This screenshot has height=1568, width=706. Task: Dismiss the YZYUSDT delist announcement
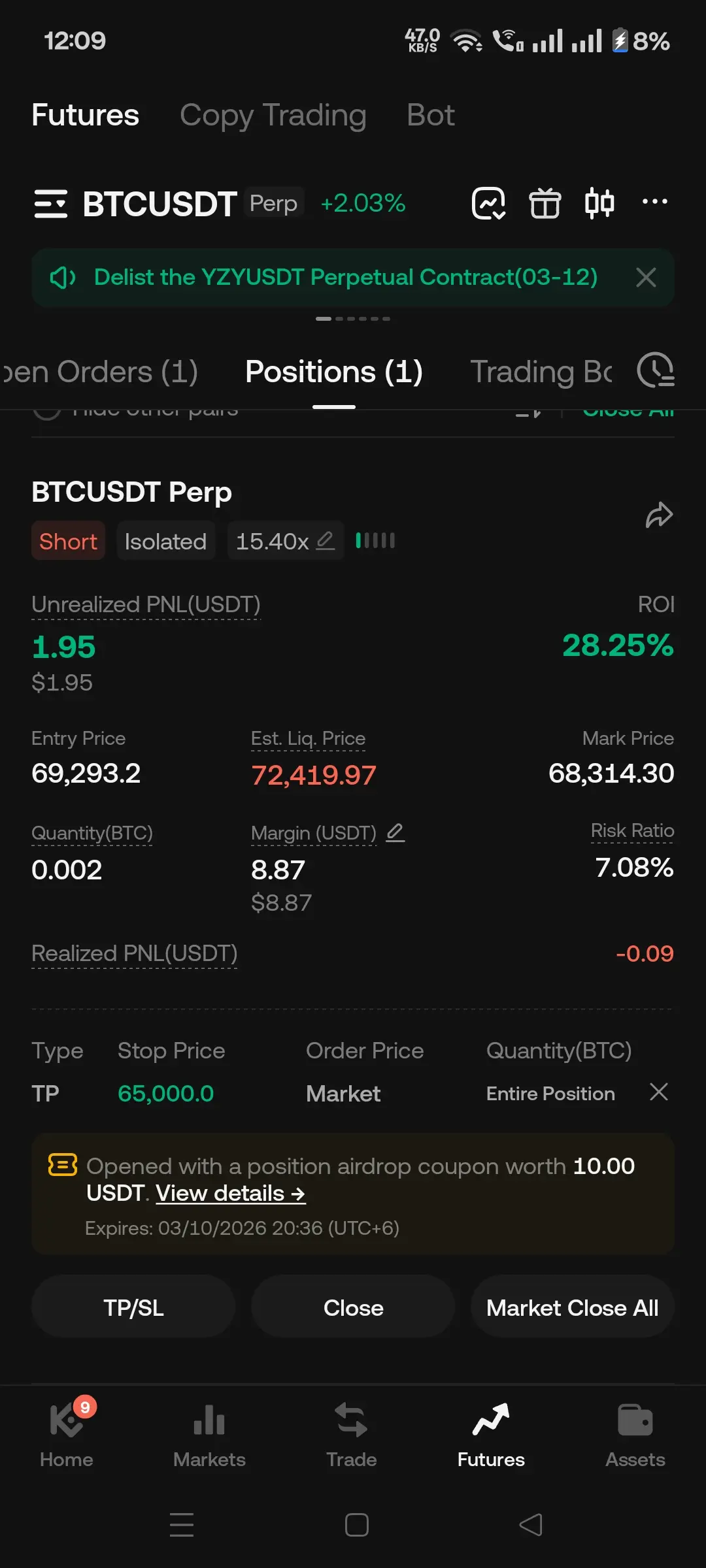pyautogui.click(x=646, y=277)
